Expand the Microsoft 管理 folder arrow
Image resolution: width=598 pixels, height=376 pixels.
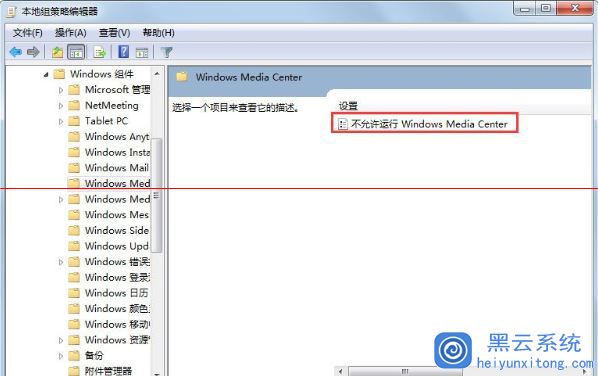(61, 90)
